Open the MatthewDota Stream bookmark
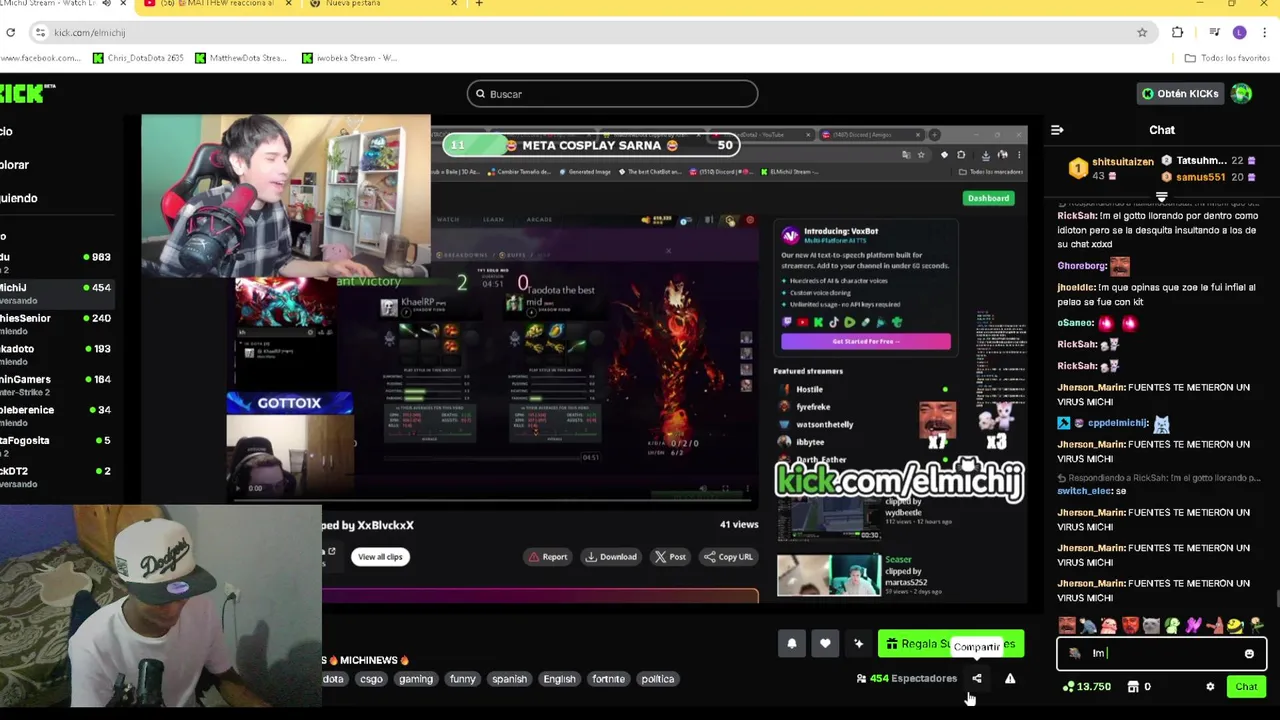This screenshot has width=1280, height=720. pyautogui.click(x=242, y=58)
